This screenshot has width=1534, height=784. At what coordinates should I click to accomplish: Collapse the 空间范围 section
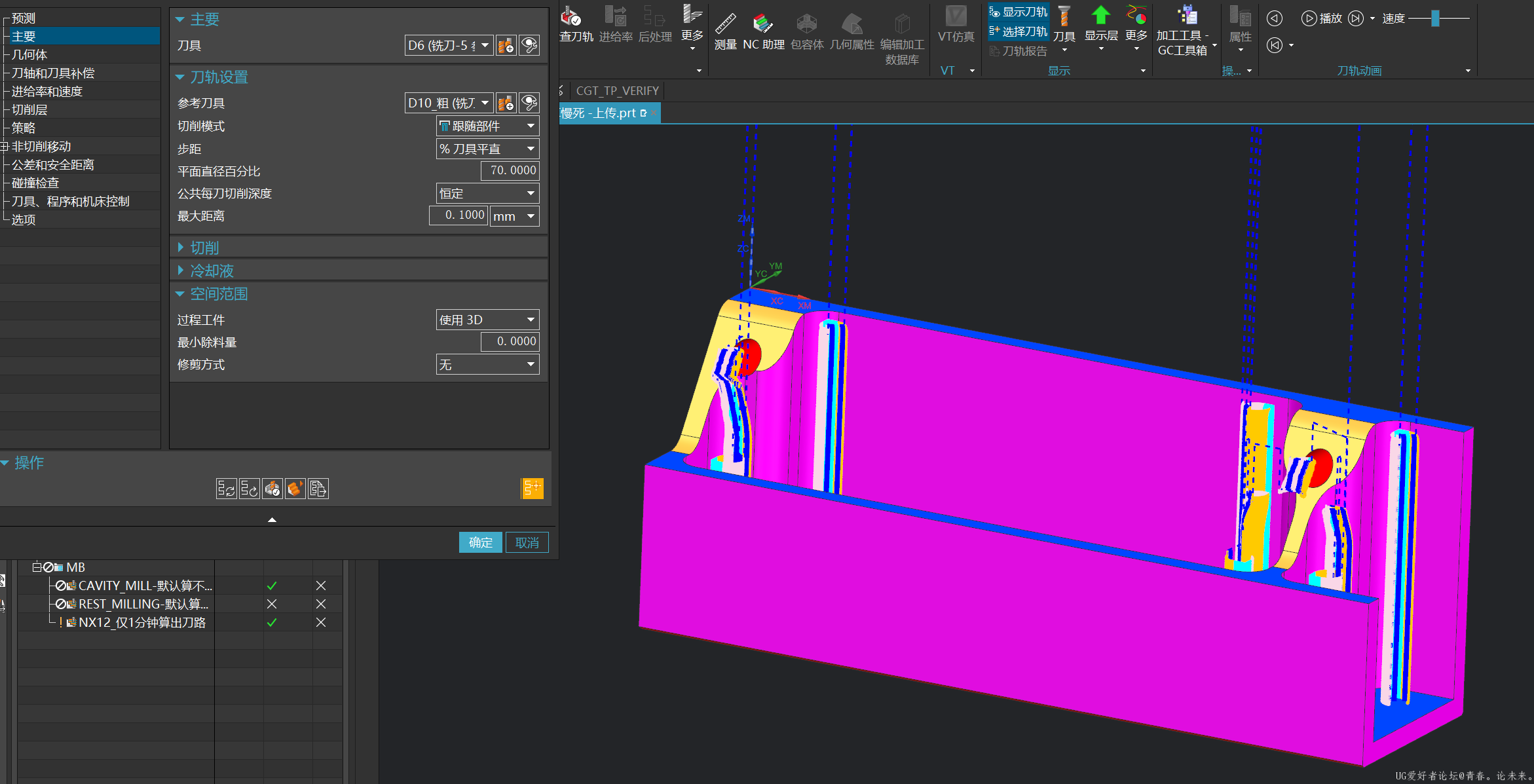point(179,294)
